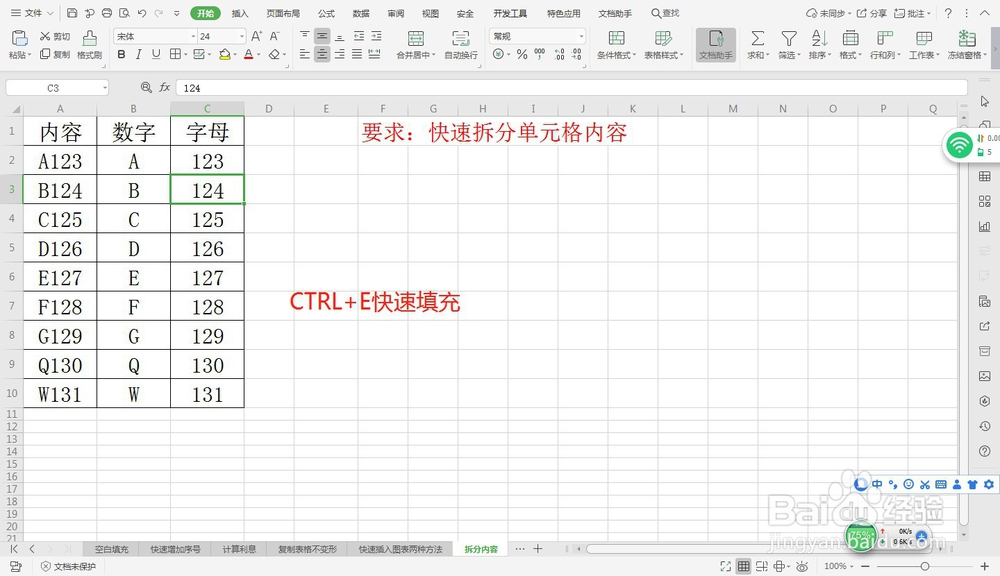Add a new sheet with plus button
Viewport: 1000px width, 576px height.
tap(538, 549)
